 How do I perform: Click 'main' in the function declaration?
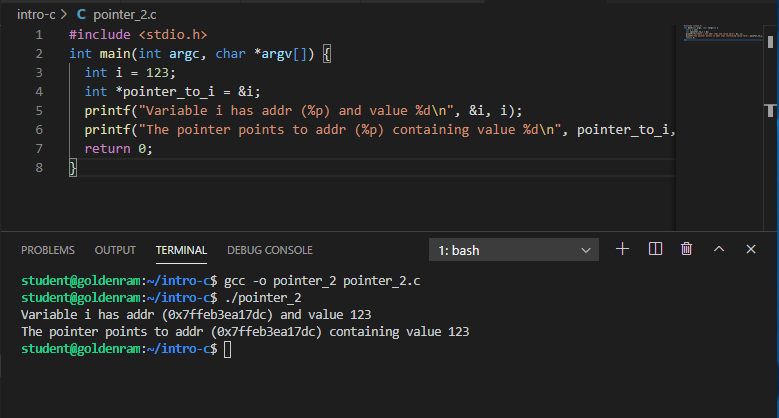coord(115,54)
